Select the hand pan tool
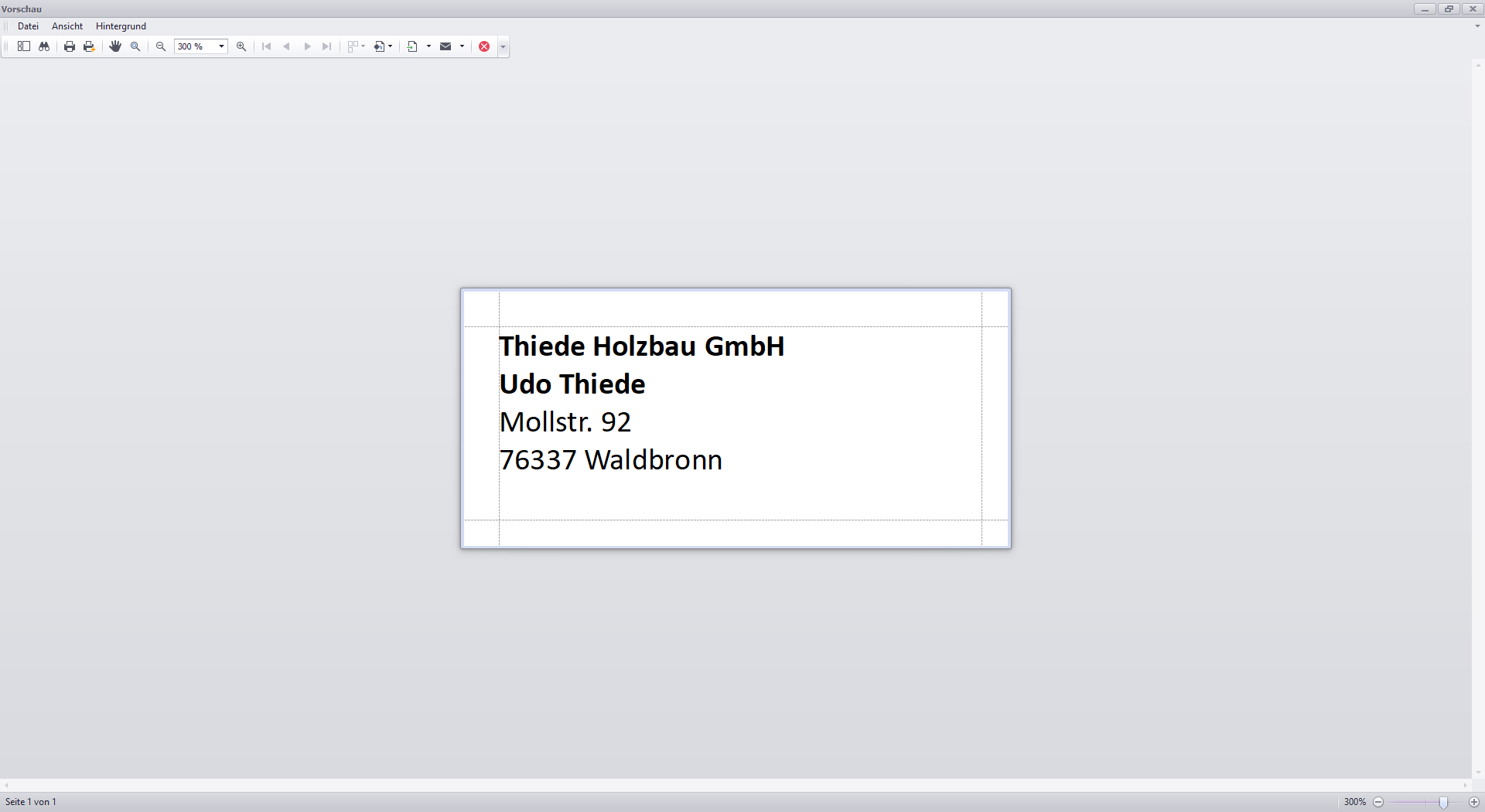The width and height of the screenshot is (1485, 812). pos(115,46)
